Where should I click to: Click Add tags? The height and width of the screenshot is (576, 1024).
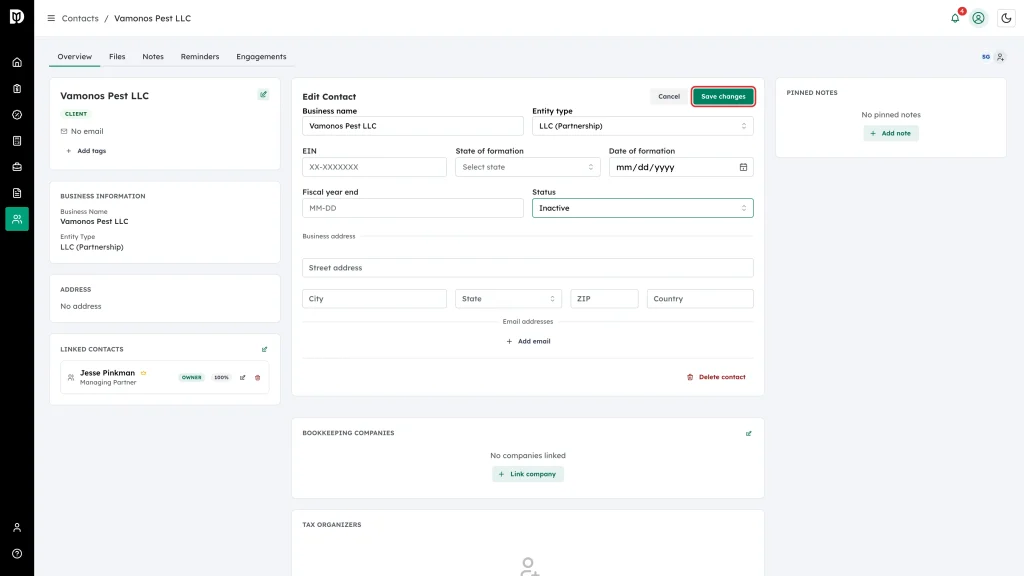pyautogui.click(x=86, y=151)
